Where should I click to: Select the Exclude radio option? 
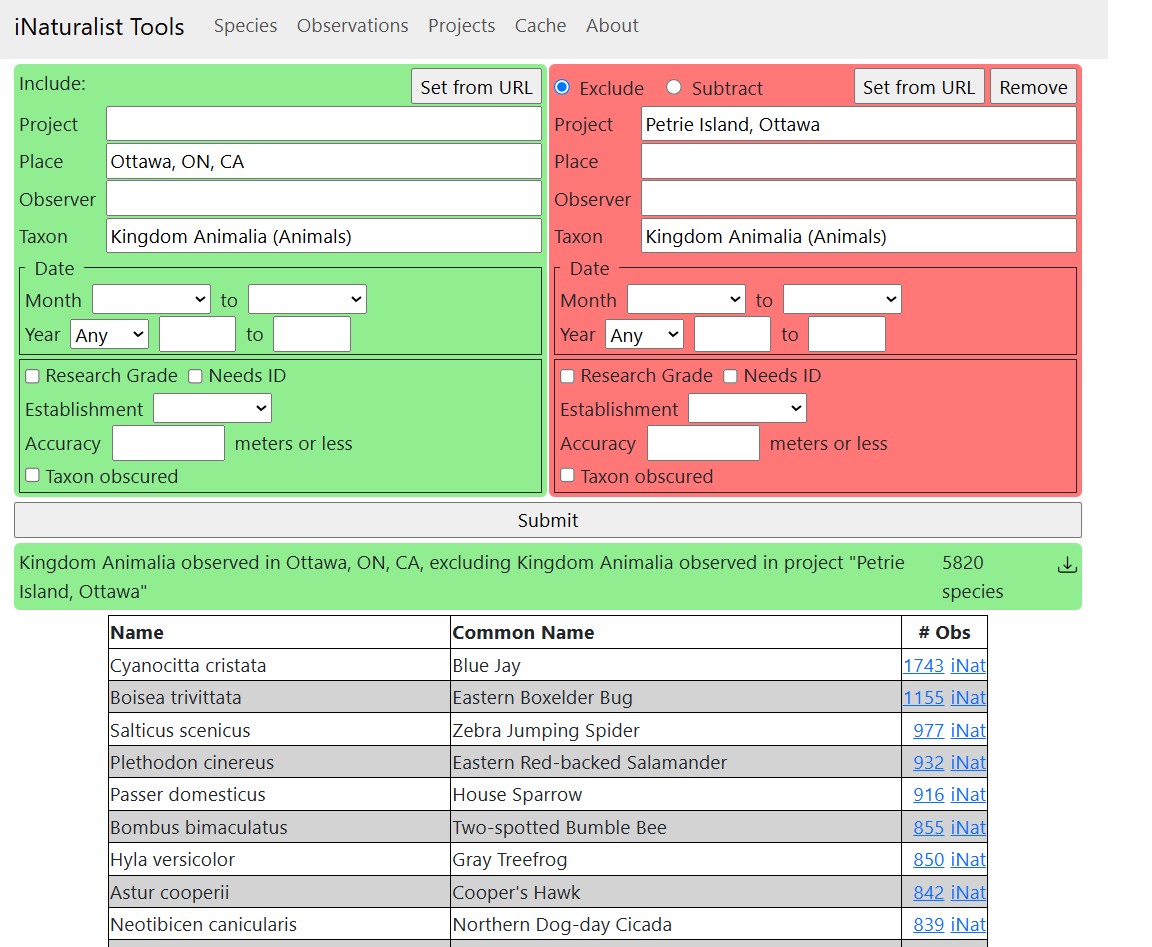tap(562, 87)
